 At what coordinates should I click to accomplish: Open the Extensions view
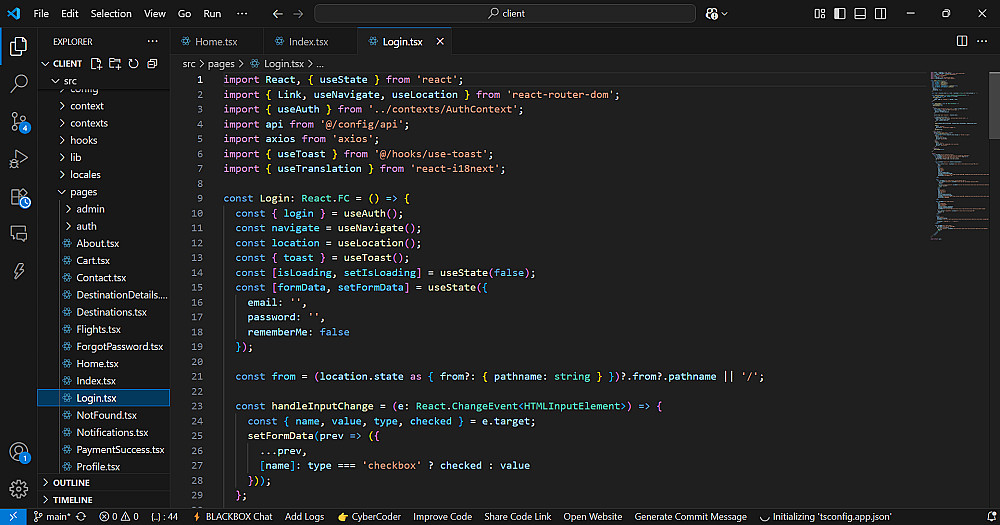tap(18, 196)
